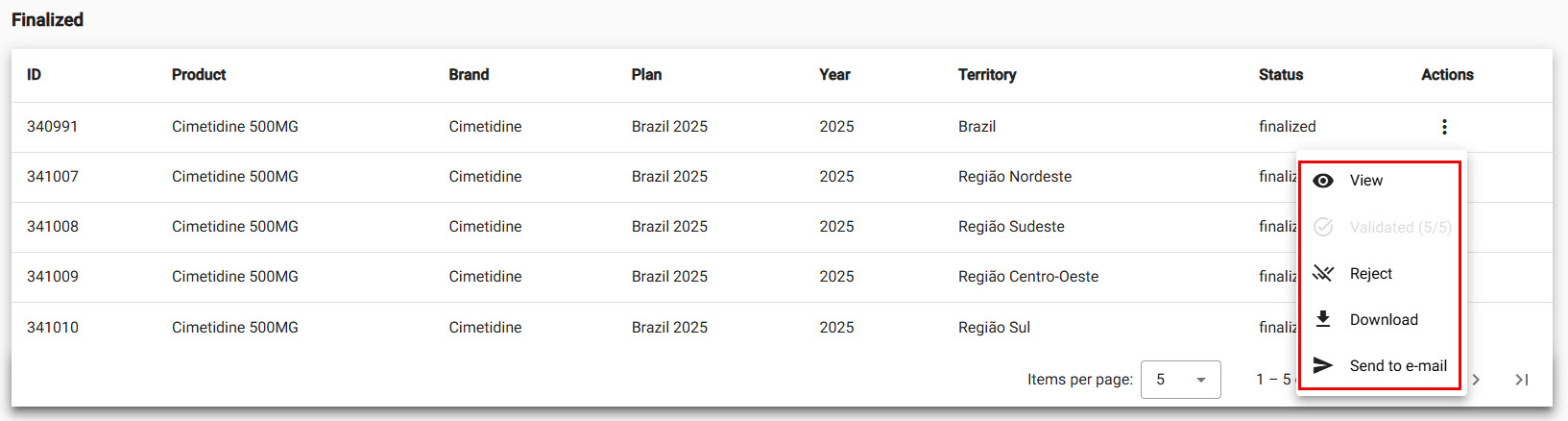Screen dimensions: 1568x421
Task: Open the Items per page dropdown
Action: [x=1180, y=380]
